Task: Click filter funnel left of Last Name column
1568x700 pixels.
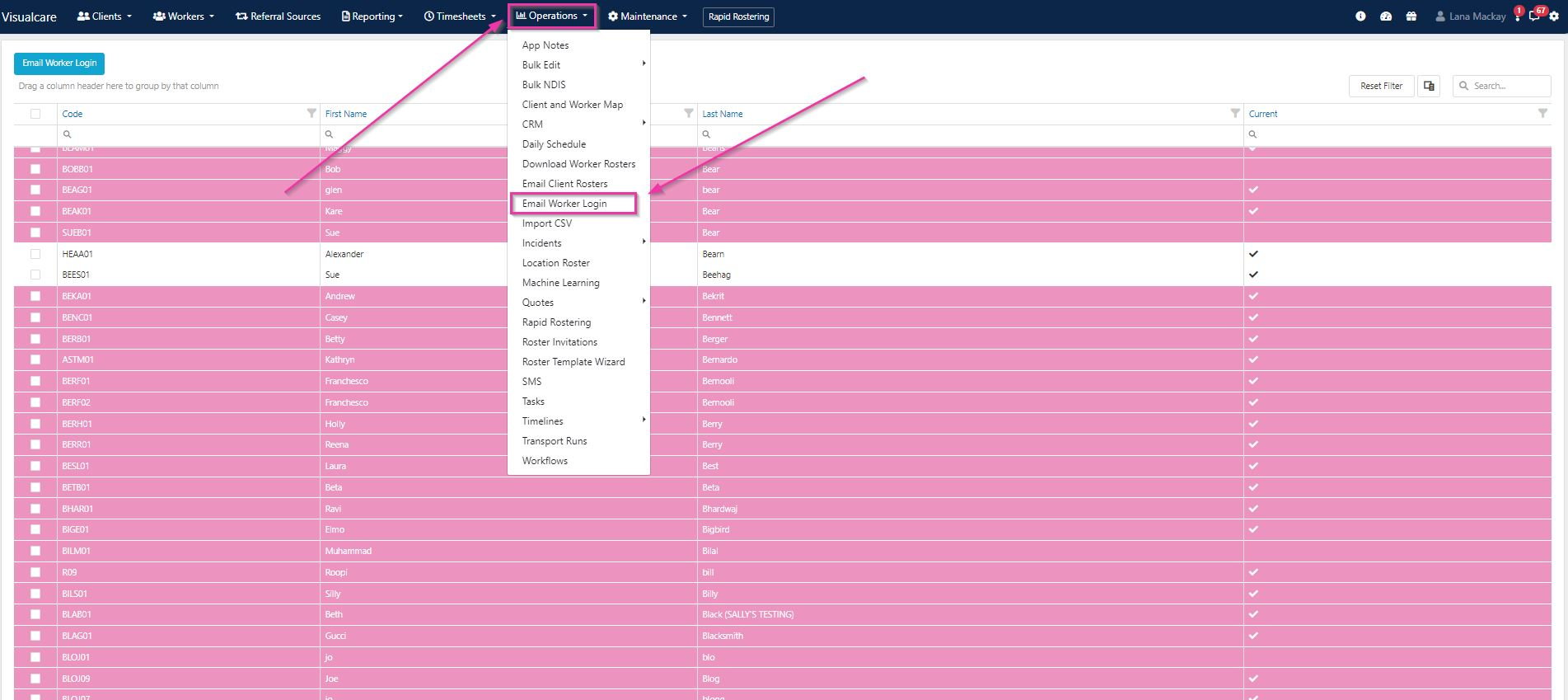Action: pos(689,113)
